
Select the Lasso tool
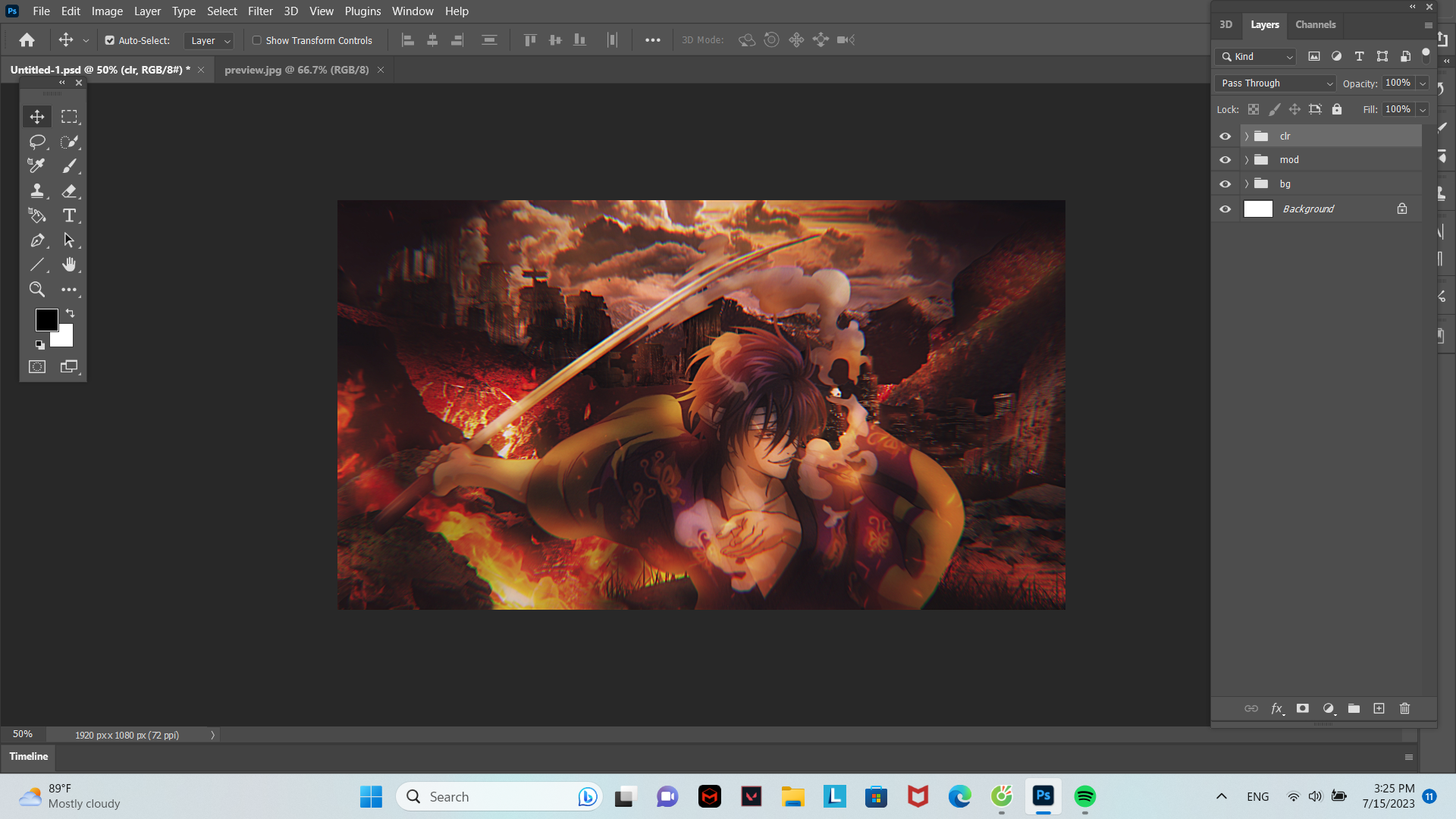tap(36, 142)
